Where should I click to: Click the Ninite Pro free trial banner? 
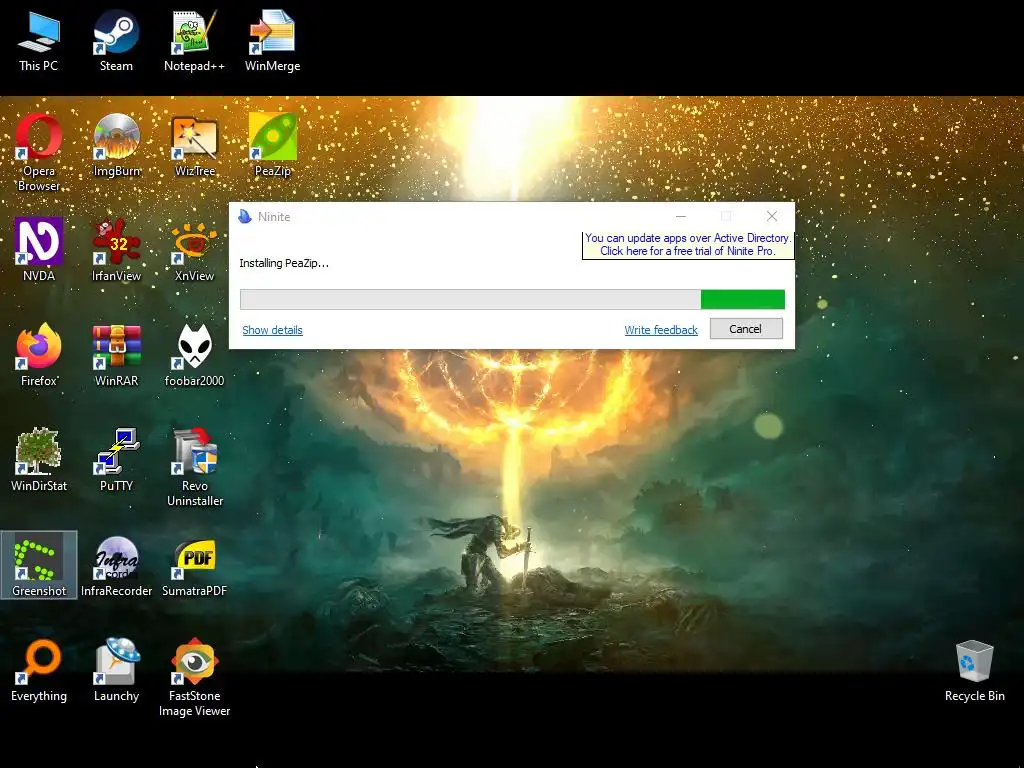coord(688,244)
